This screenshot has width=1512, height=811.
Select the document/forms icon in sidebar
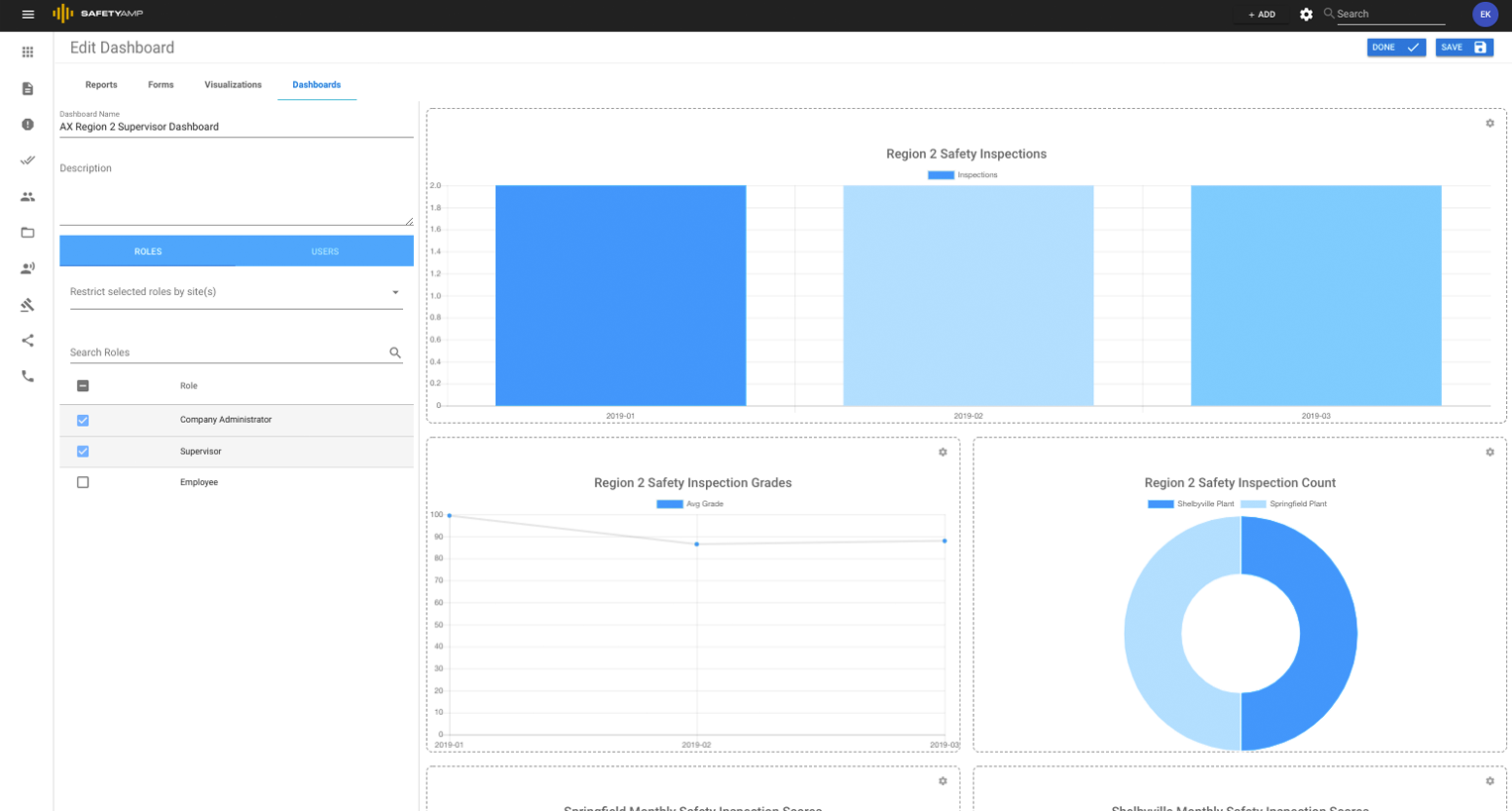pyautogui.click(x=27, y=88)
